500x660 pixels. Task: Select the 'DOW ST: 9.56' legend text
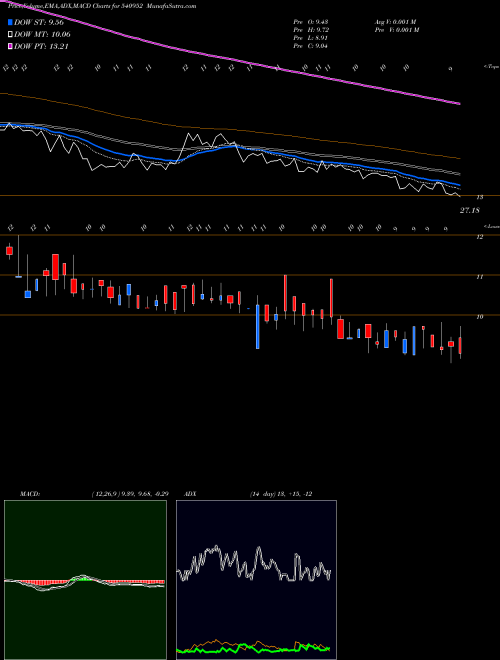pos(39,23)
